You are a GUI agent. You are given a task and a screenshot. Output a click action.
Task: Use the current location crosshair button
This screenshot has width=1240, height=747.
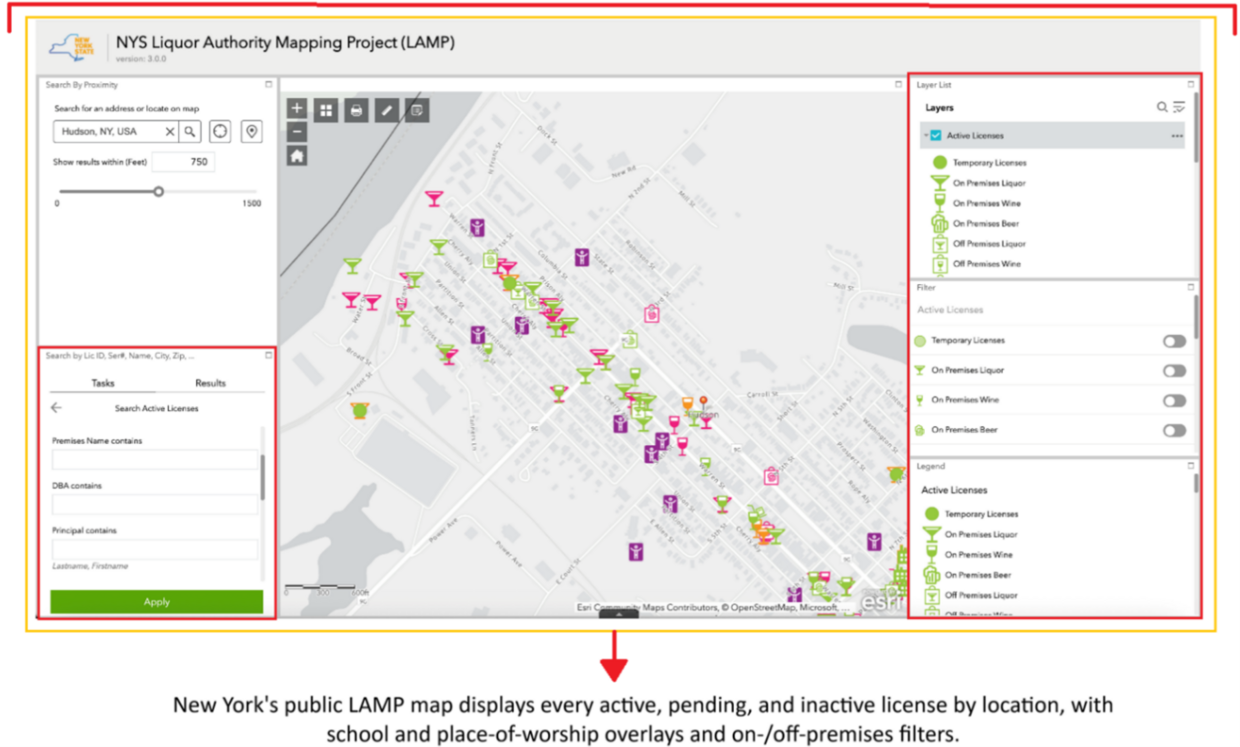[x=220, y=132]
